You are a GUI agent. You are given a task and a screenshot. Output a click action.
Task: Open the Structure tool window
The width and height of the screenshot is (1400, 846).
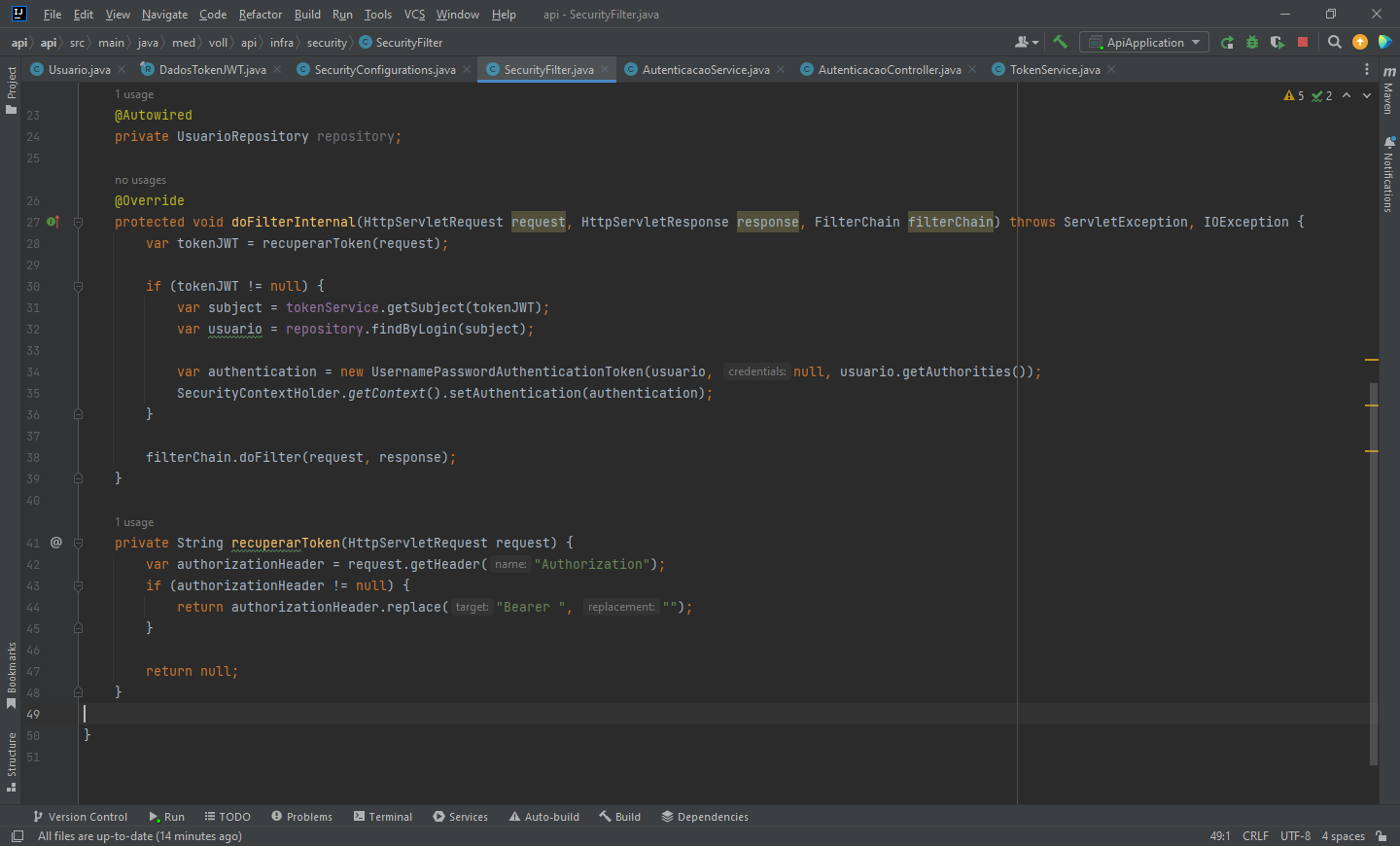pos(11,761)
